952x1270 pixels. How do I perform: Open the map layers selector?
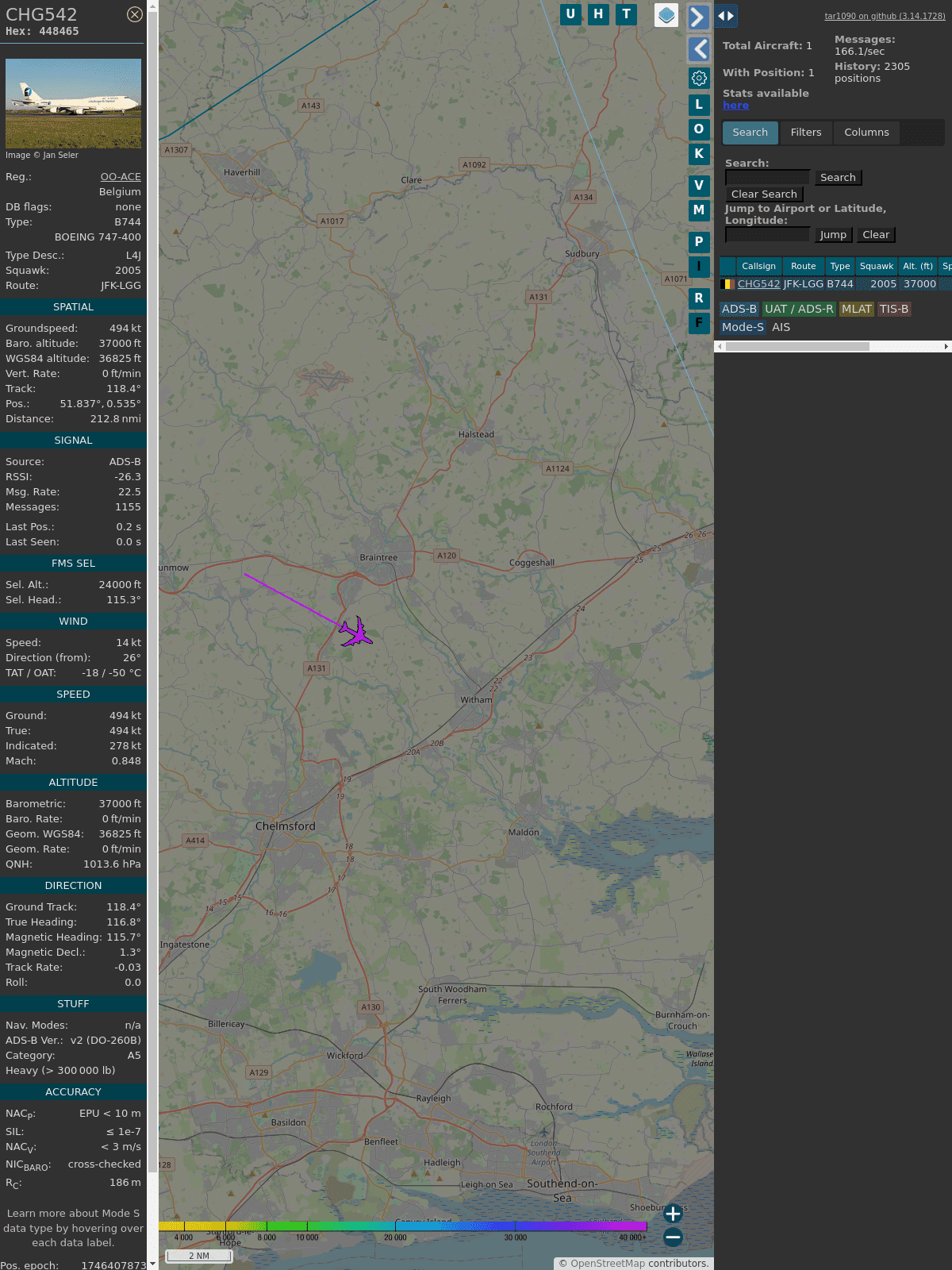click(x=666, y=15)
